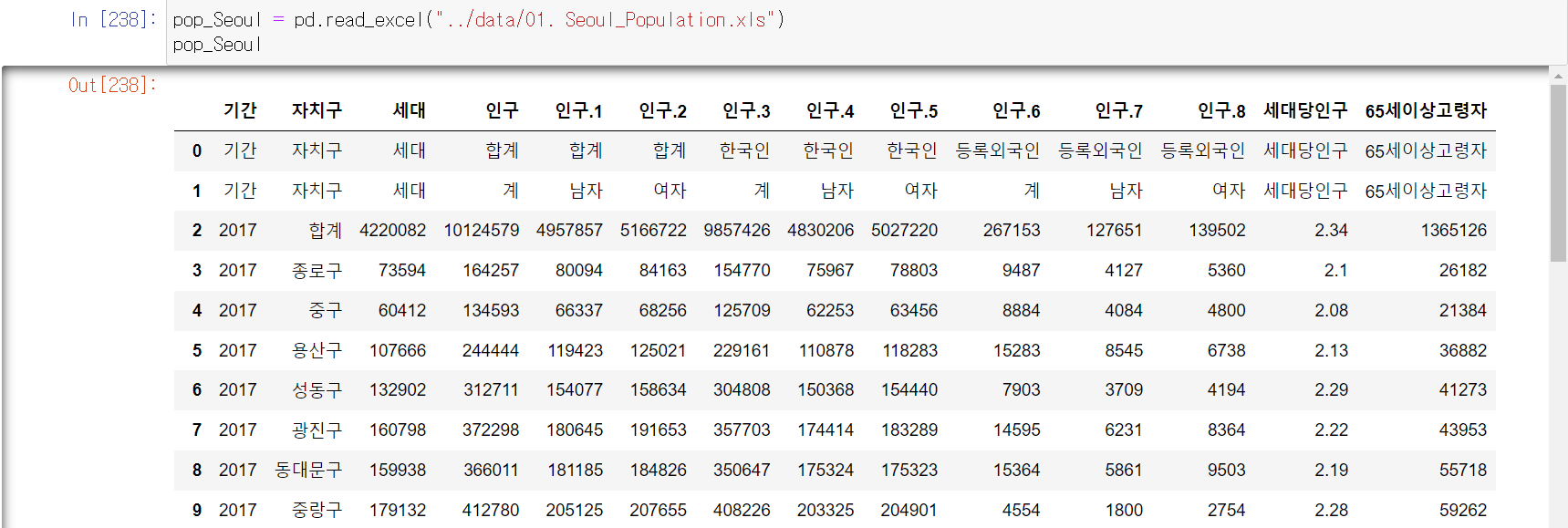The width and height of the screenshot is (1568, 528).
Task: Click the value 1365126
Action: (x=1454, y=230)
